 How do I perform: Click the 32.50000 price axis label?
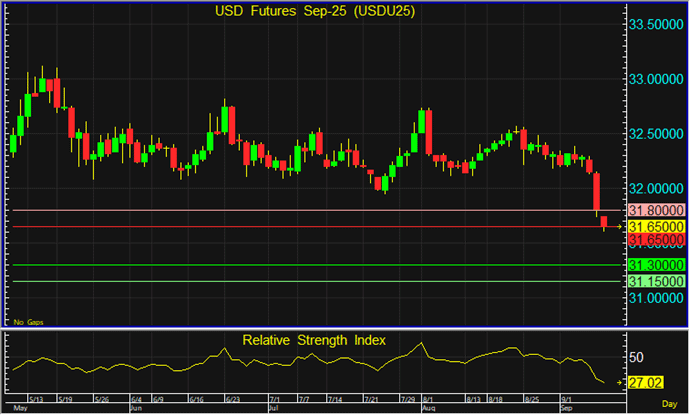655,133
